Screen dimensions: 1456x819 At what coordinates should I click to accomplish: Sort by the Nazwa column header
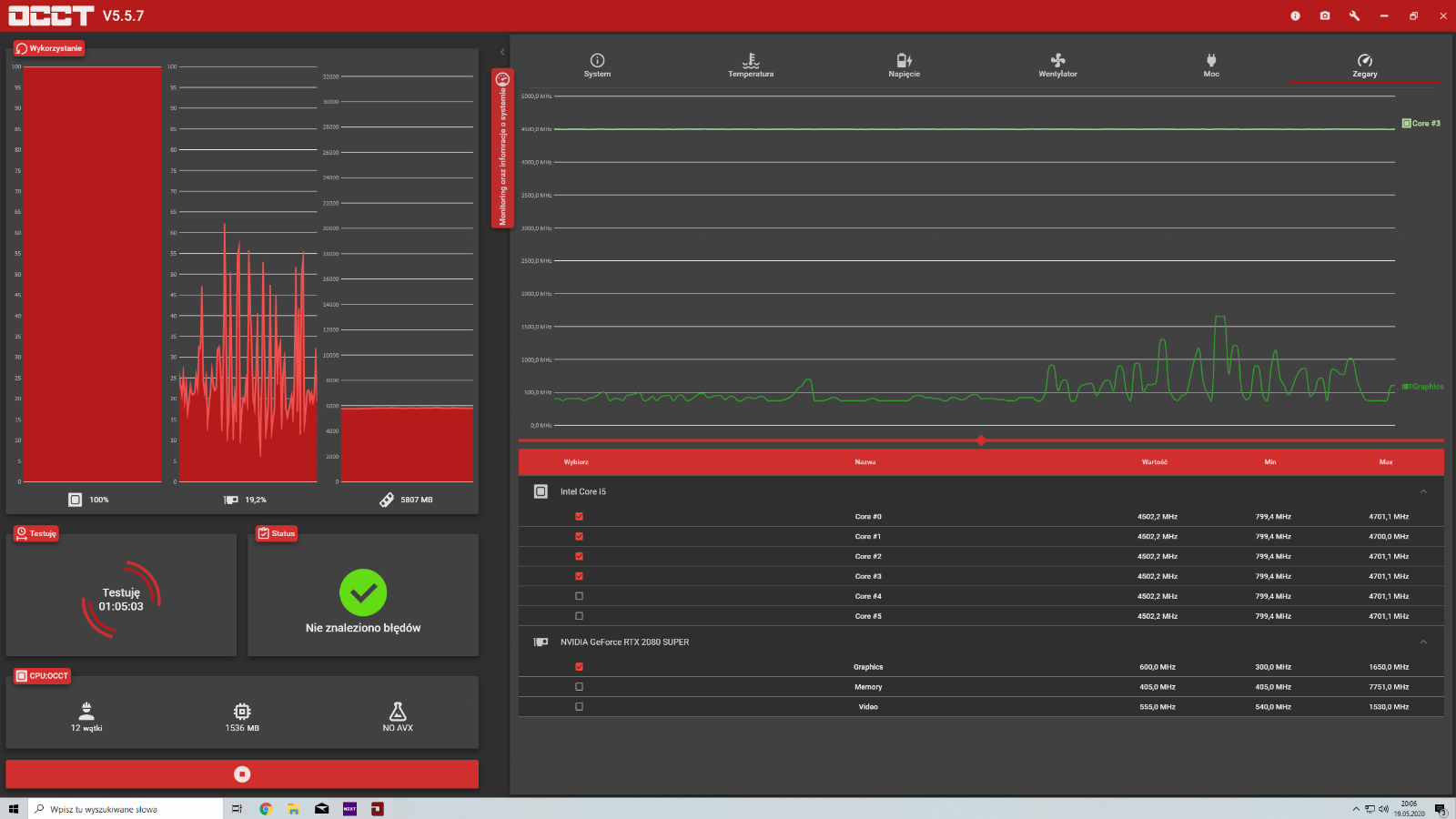point(865,462)
